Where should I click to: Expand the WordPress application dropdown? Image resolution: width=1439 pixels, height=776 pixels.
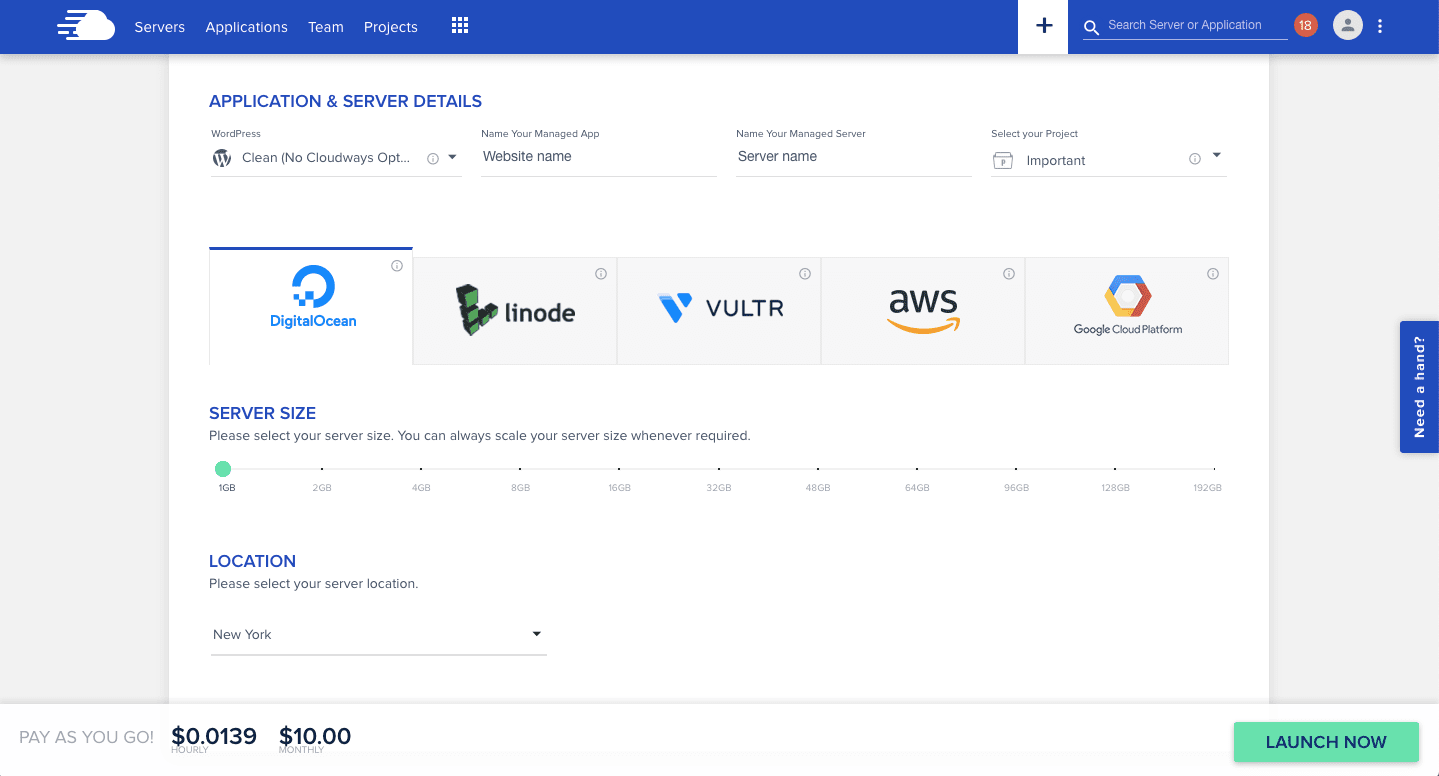452,157
